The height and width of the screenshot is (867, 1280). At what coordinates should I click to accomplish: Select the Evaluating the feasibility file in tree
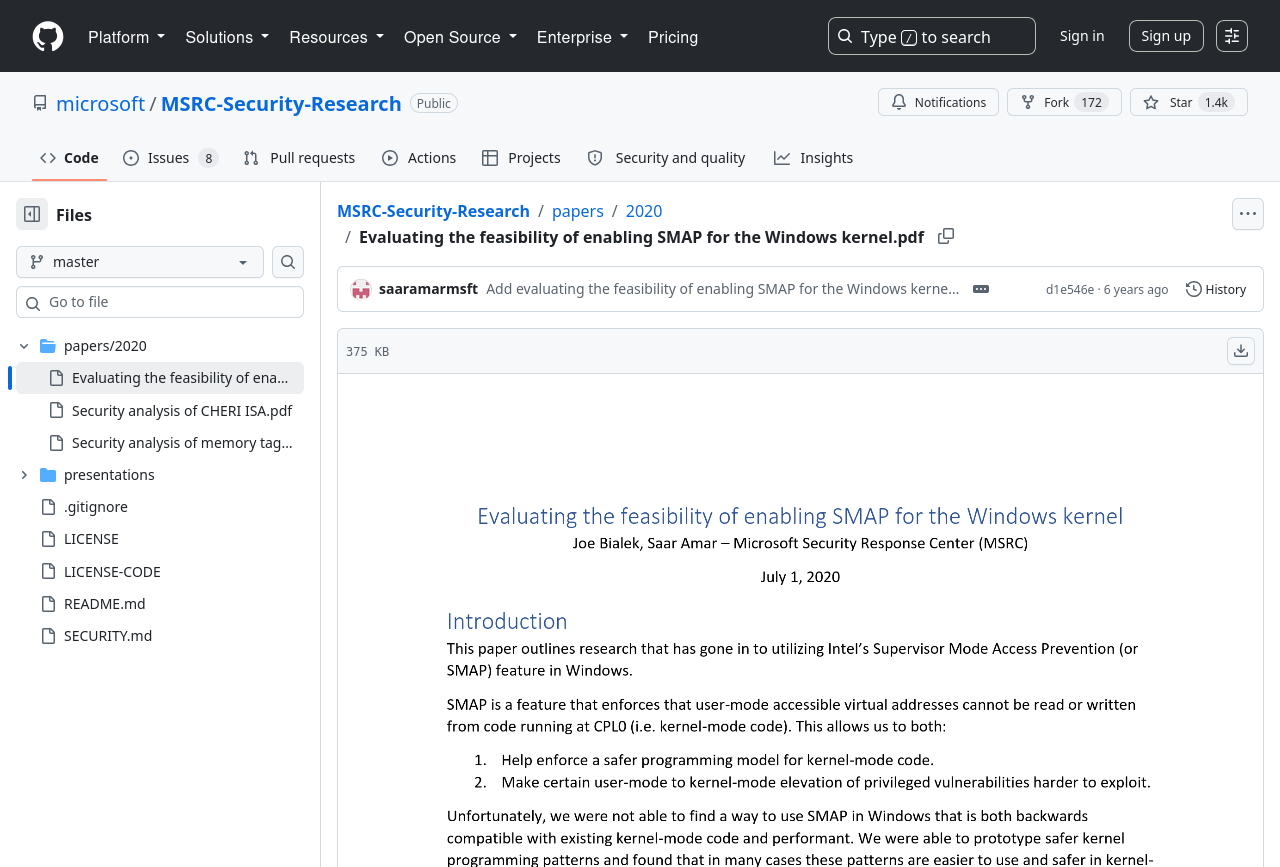pos(160,378)
